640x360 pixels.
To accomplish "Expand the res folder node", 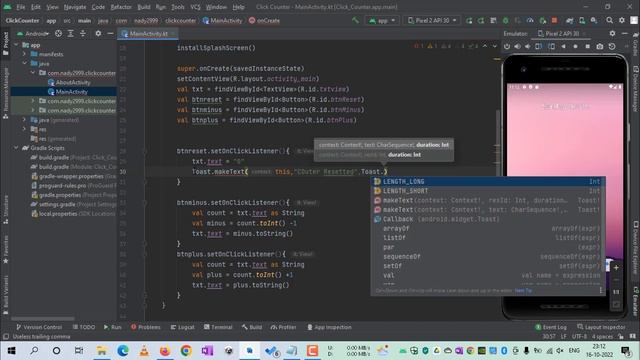I will pos(24,129).
